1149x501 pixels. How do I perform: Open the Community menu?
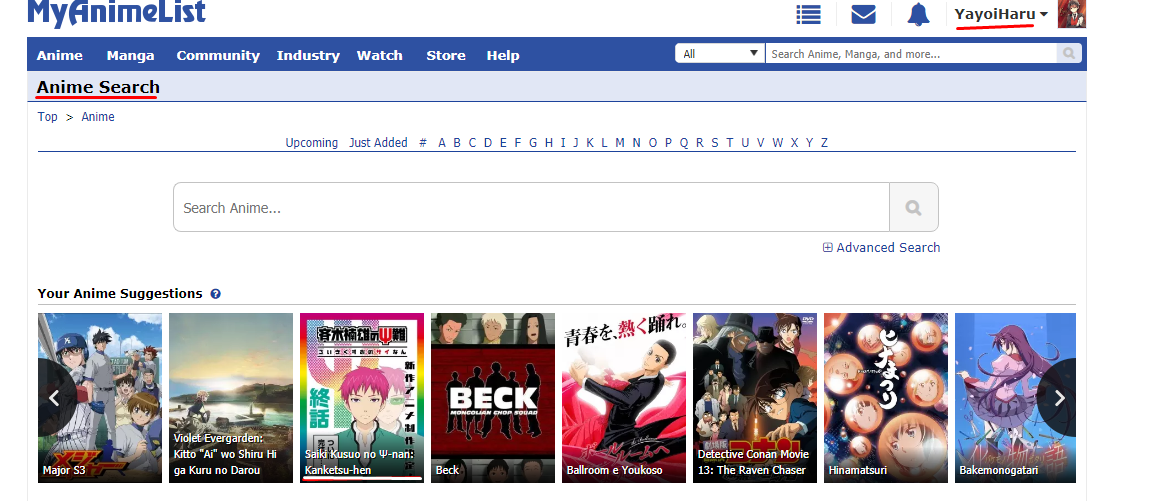pos(217,55)
